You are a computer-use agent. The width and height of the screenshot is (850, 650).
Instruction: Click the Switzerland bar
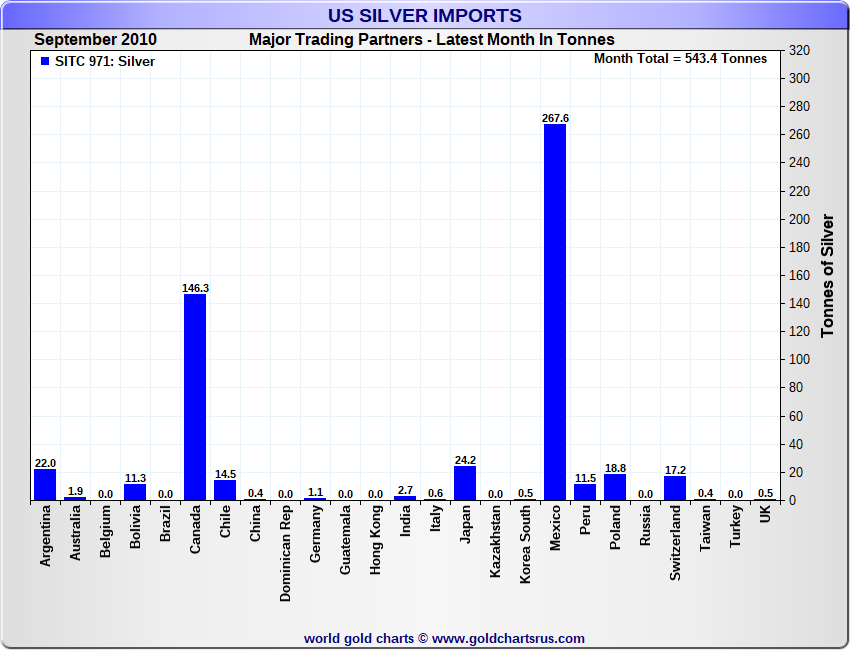(x=675, y=488)
